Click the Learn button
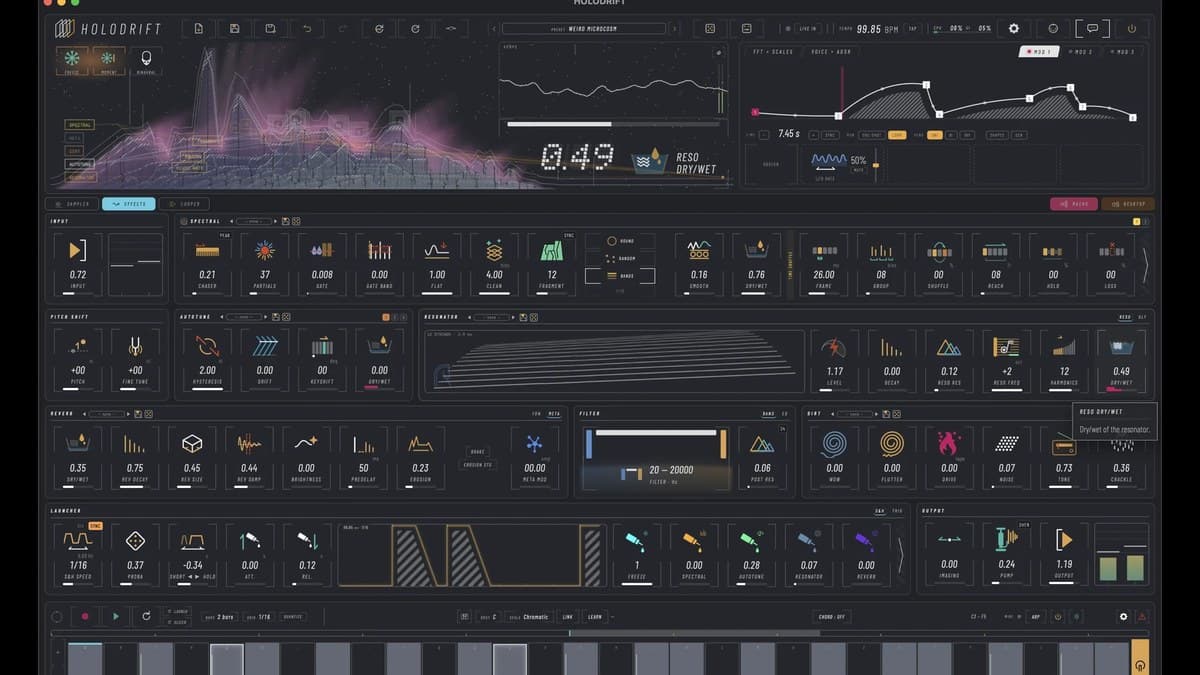 point(595,617)
